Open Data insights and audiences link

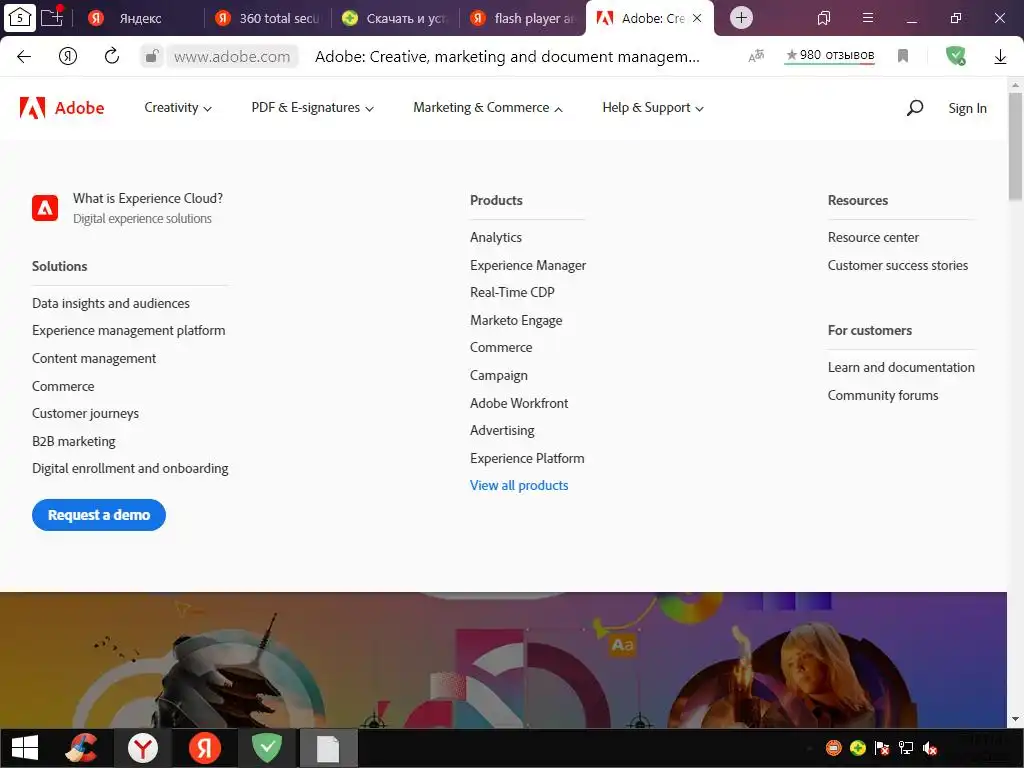click(111, 303)
